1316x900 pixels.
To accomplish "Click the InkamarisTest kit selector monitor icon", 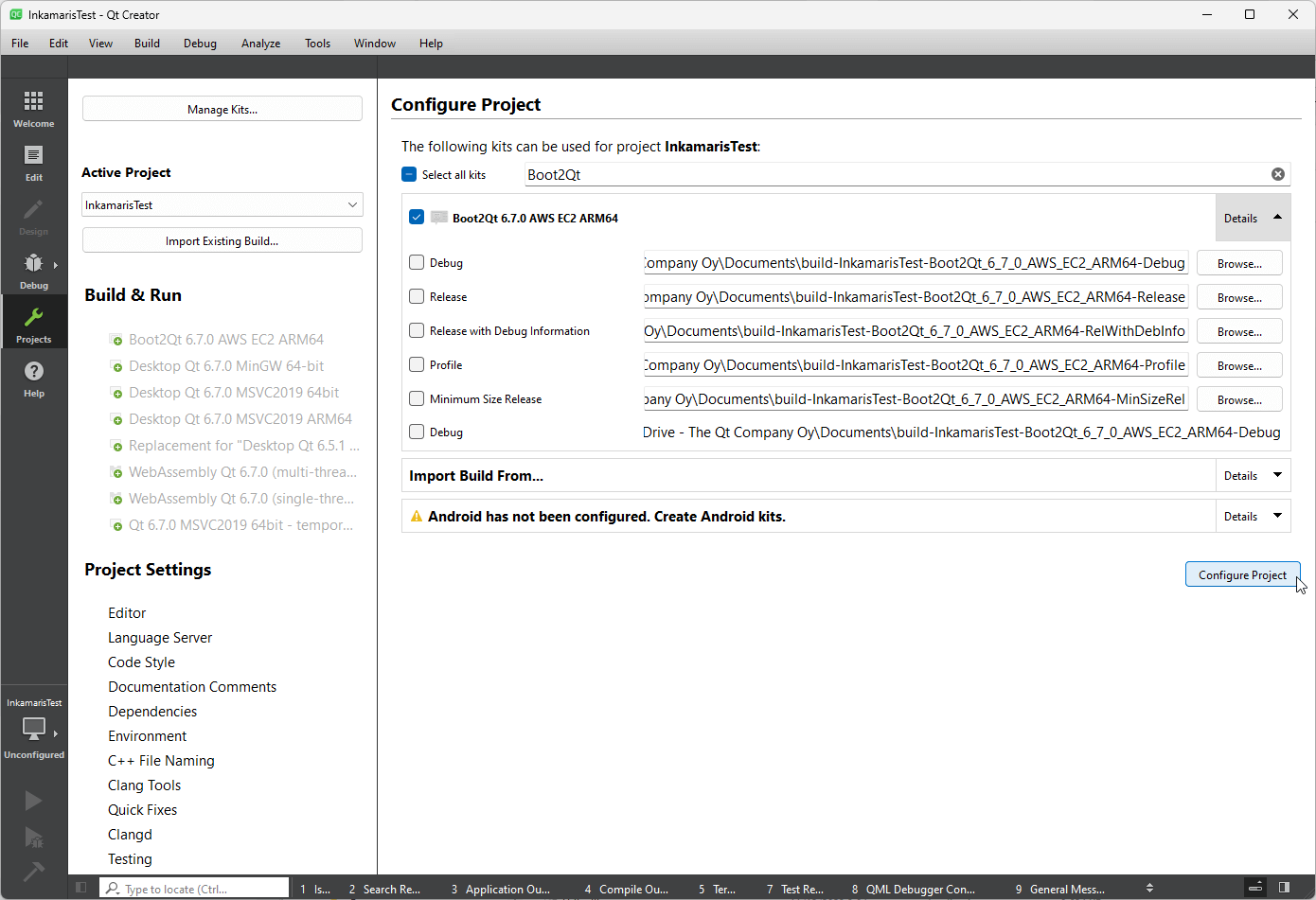I will tap(33, 729).
